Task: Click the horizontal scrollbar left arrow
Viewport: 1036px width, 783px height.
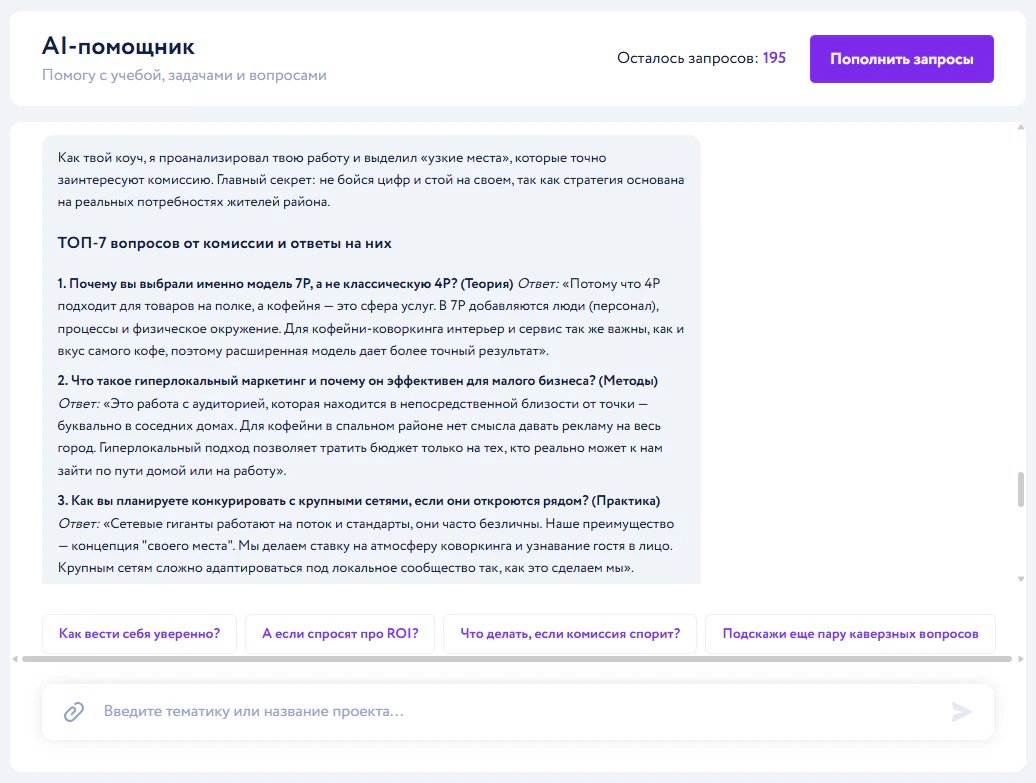Action: pos(15,659)
